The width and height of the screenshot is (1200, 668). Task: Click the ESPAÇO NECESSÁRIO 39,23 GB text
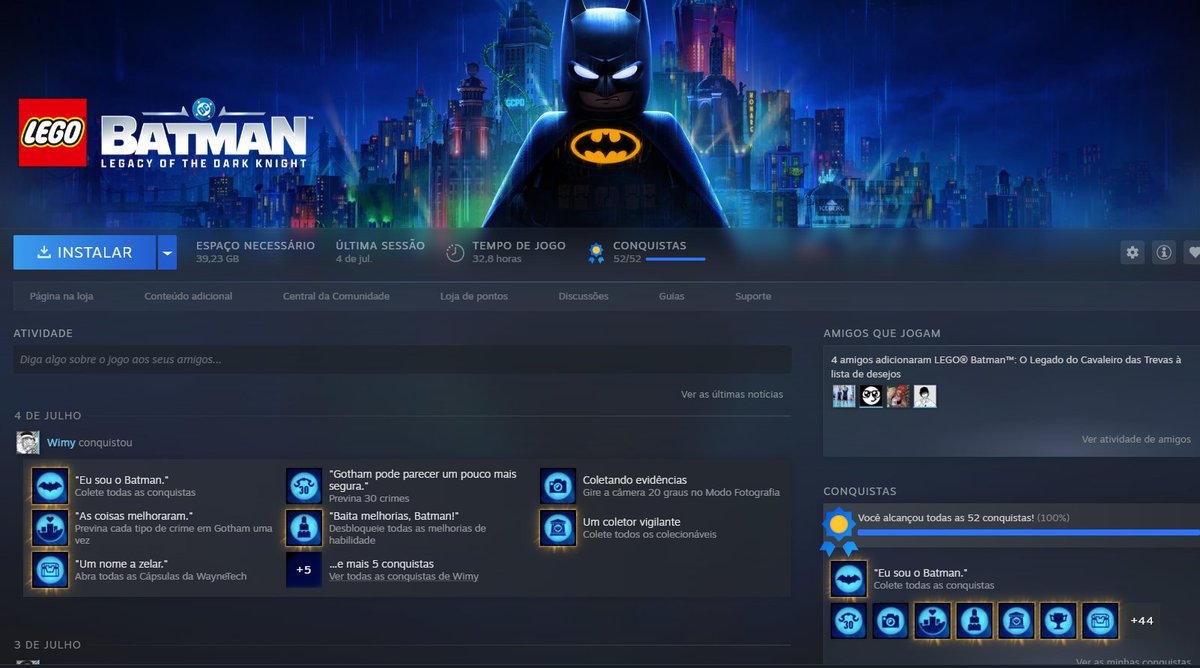pos(255,252)
